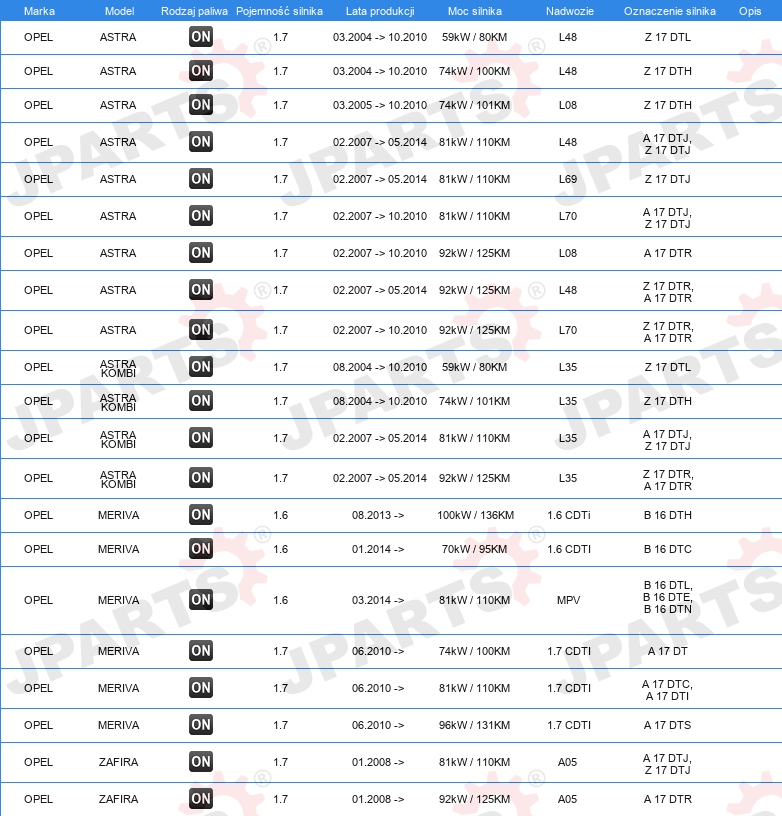Click the ON fuel icon in the Astra L08 92kW row
Viewport: 782px width, 816px height.
[201, 253]
